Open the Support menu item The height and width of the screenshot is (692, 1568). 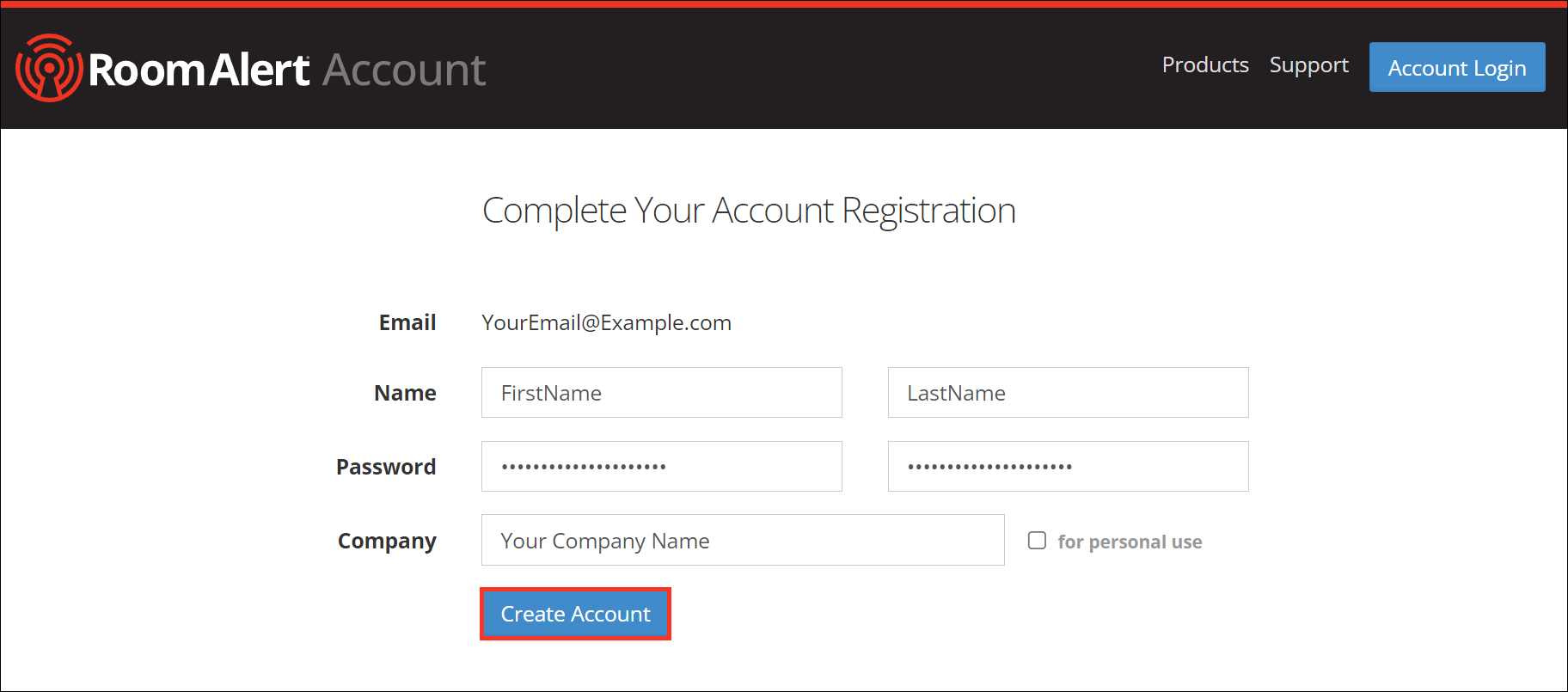tap(1308, 65)
